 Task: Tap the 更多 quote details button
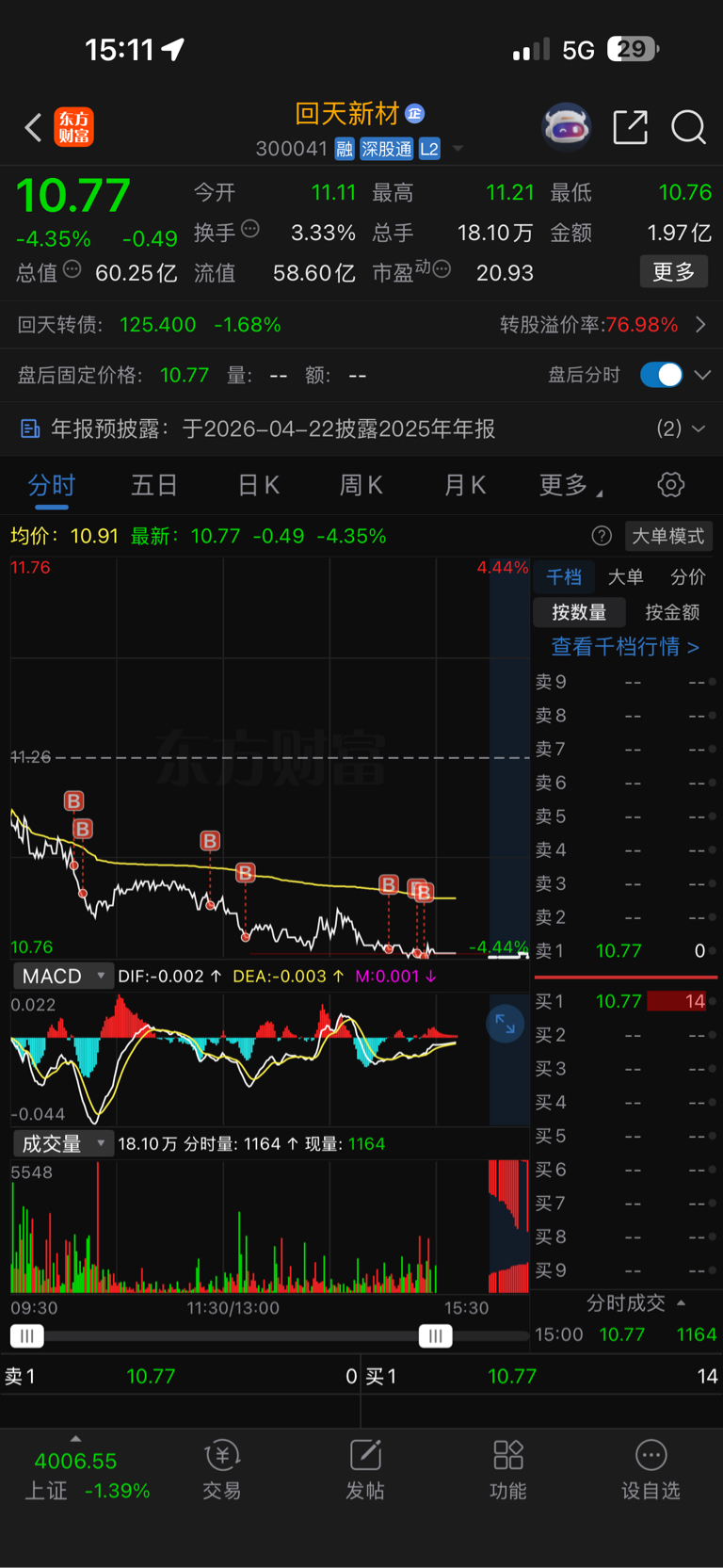pyautogui.click(x=674, y=271)
